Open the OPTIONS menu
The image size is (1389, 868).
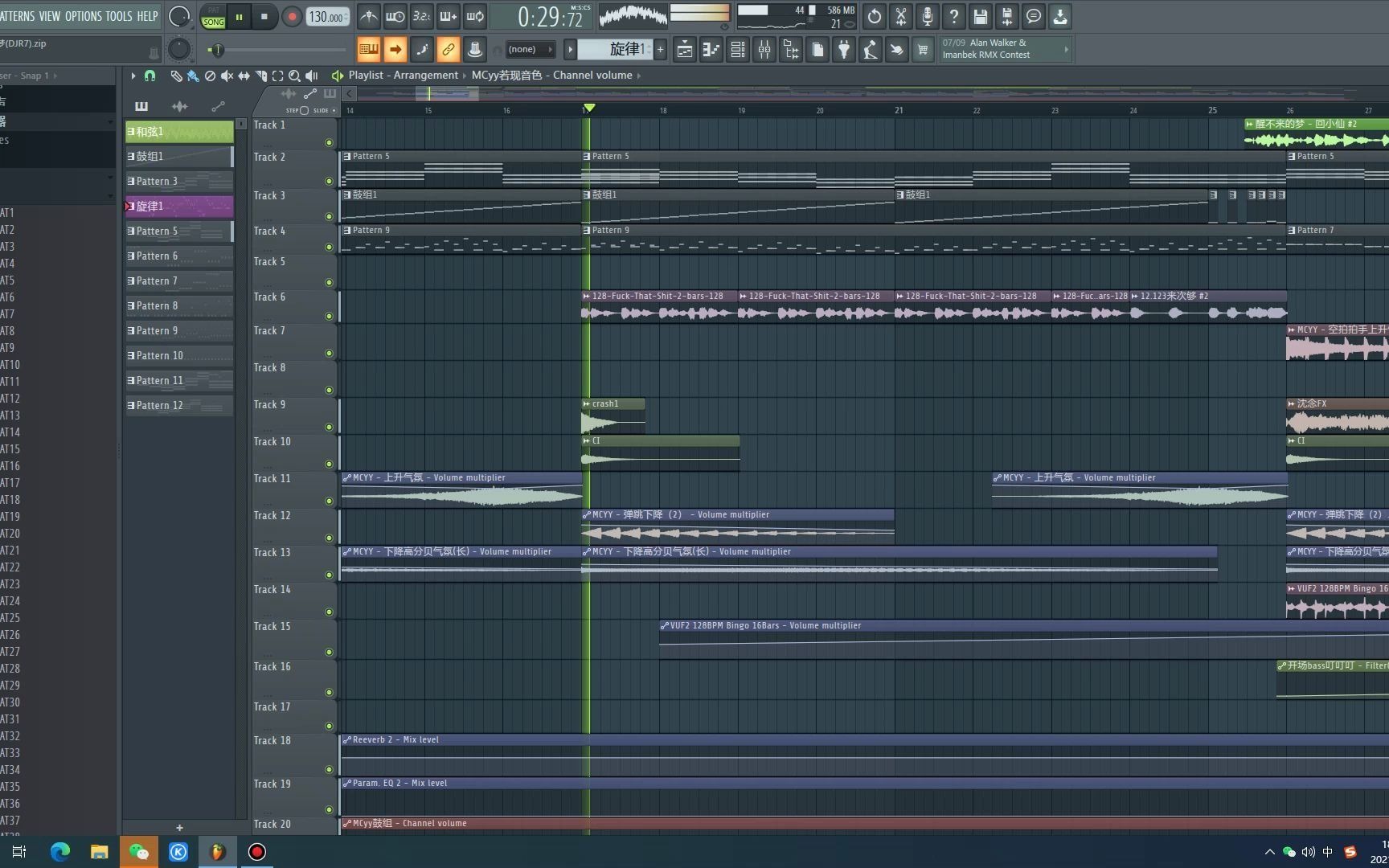point(84,16)
